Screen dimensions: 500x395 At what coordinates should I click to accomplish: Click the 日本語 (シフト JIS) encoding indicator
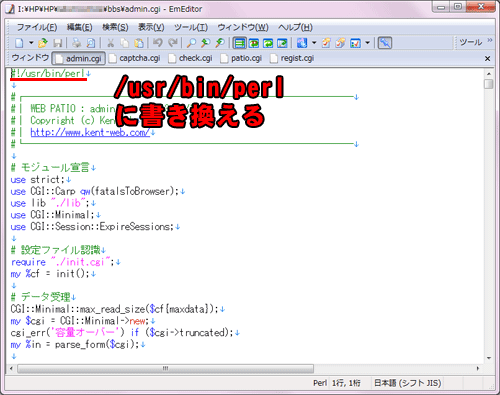click(x=407, y=383)
